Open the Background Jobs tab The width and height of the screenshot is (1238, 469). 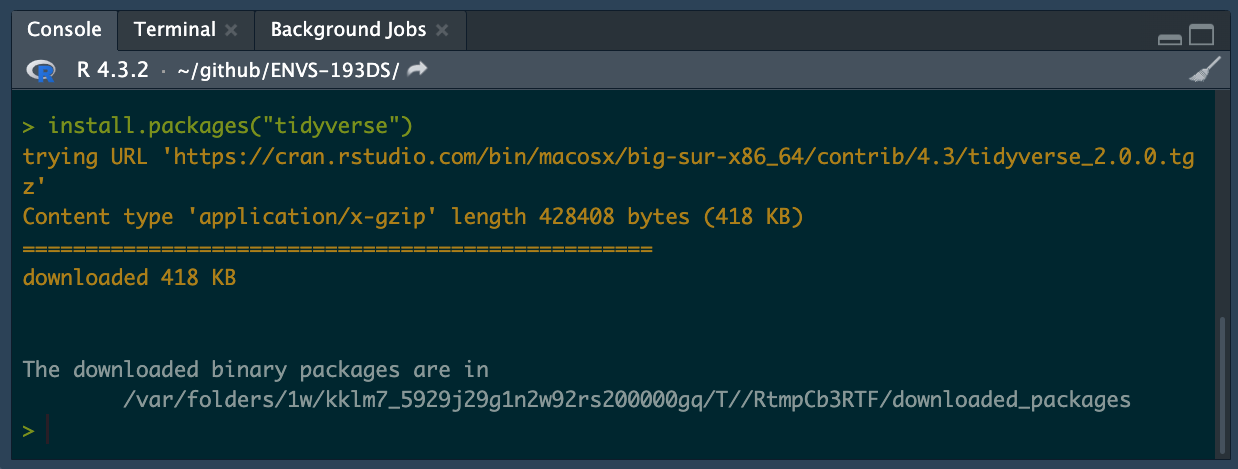[347, 30]
